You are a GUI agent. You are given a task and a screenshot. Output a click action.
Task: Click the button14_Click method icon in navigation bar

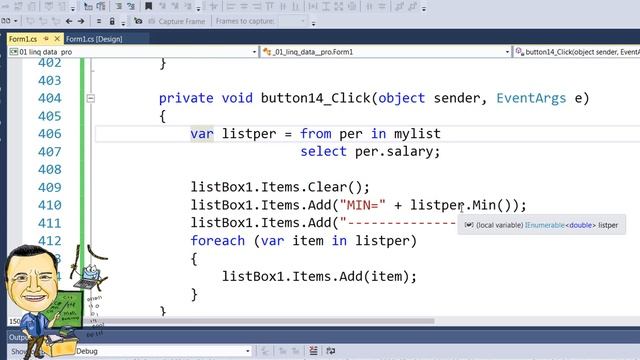(x=519, y=52)
